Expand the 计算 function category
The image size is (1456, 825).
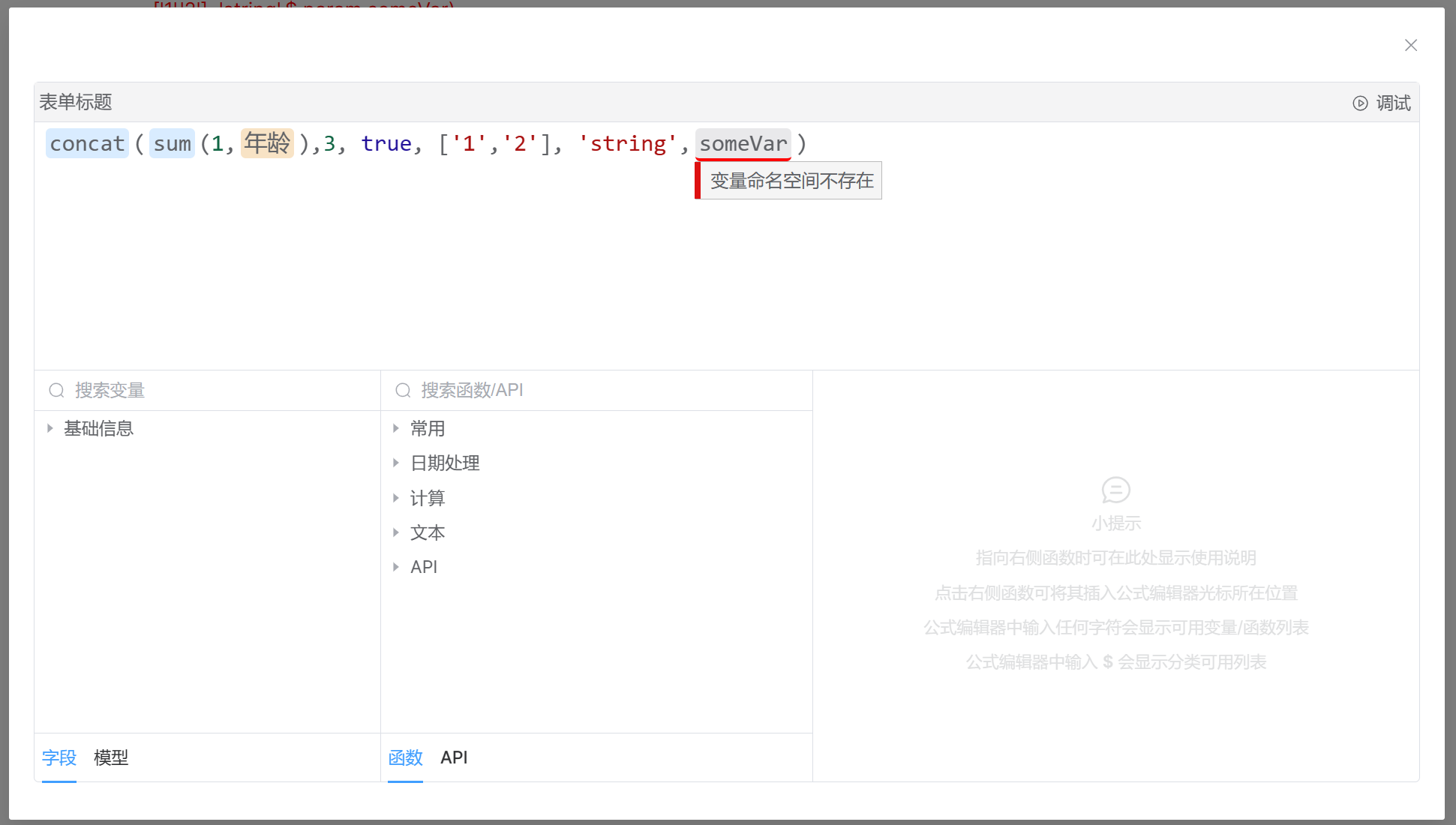(x=396, y=498)
